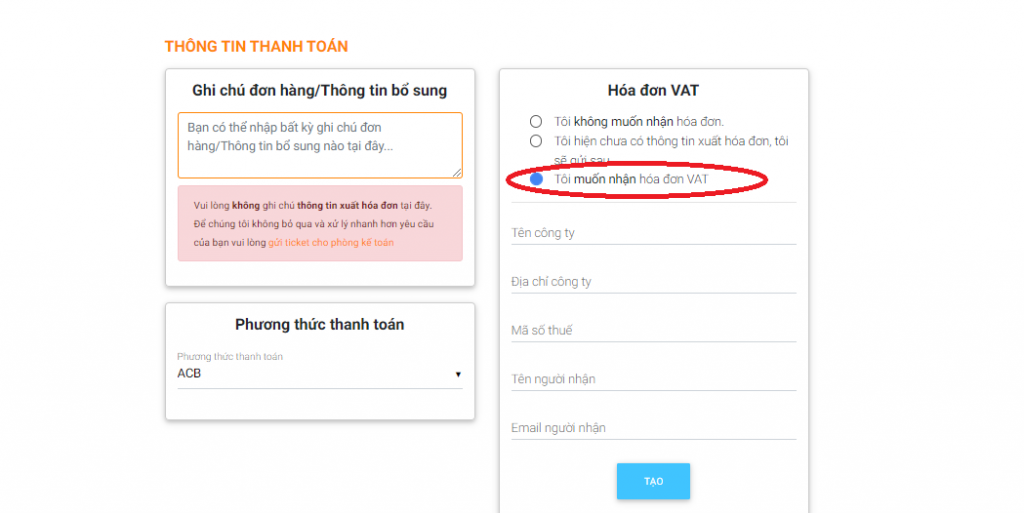Image resolution: width=1024 pixels, height=513 pixels.
Task: Click the "Tôi không muốn nhận hóa đơn" label text
Action: coord(639,122)
